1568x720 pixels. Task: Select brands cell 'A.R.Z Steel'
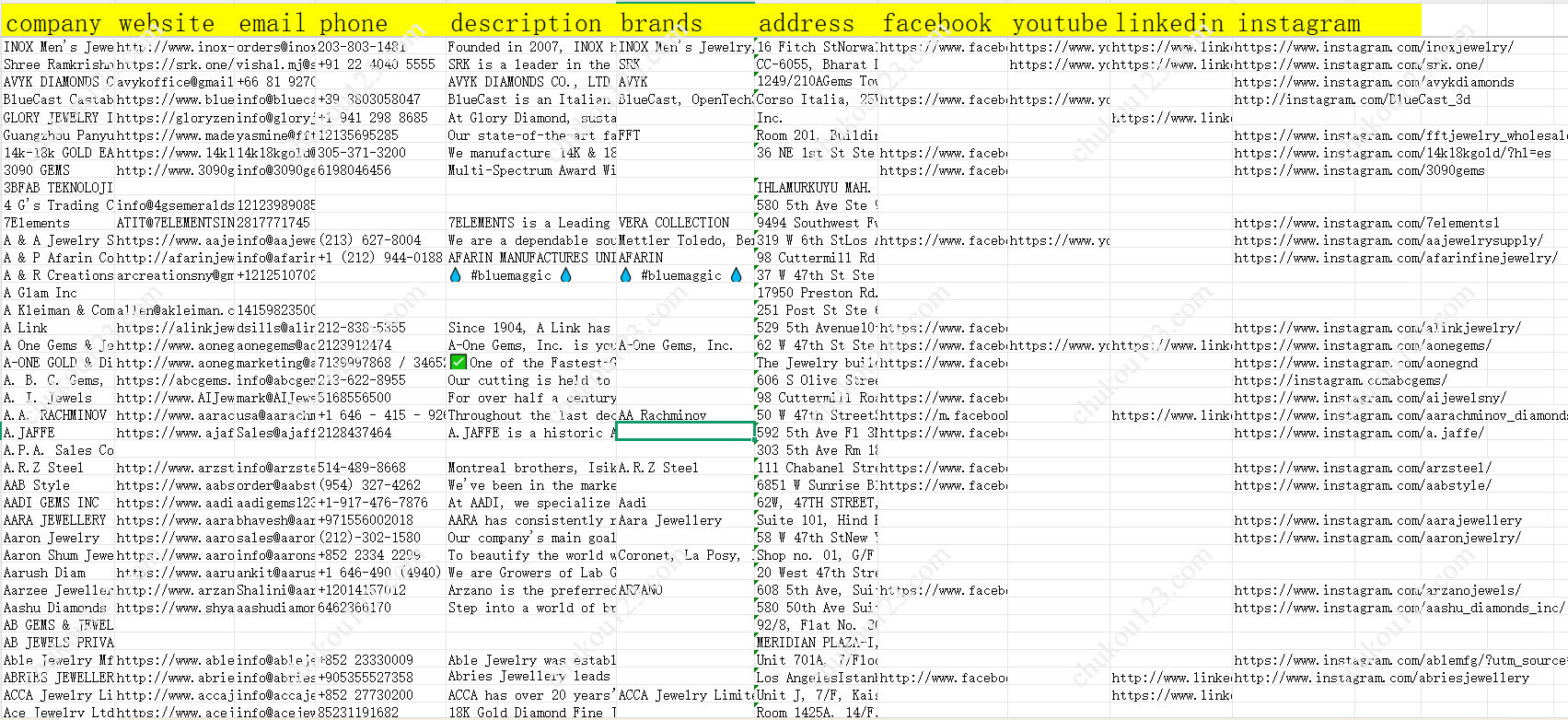686,468
